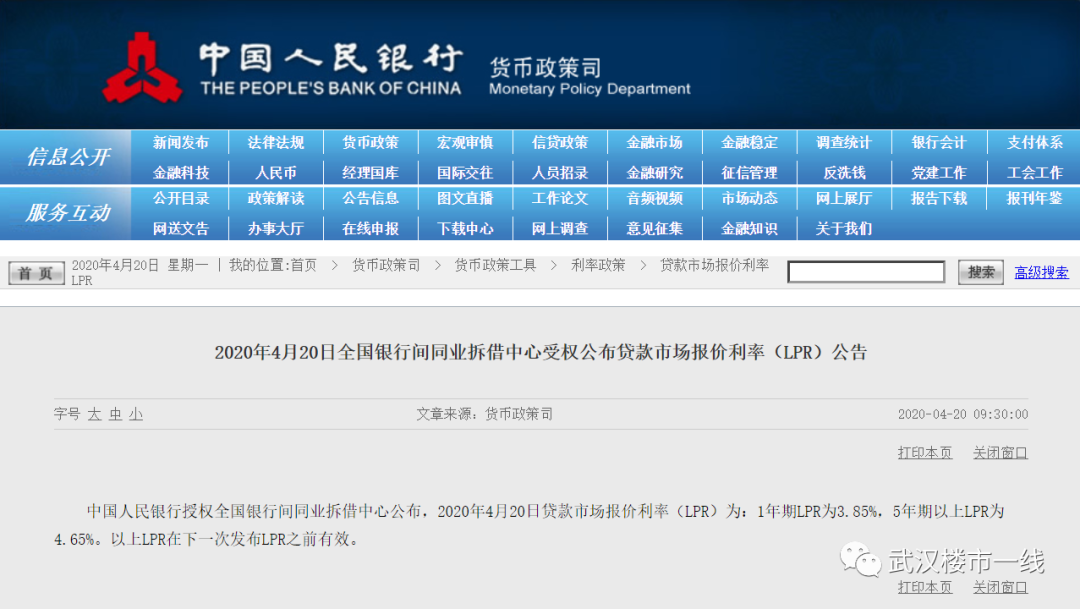Open the 支付体系 navigation item
This screenshot has width=1080, height=609.
pyautogui.click(x=1034, y=143)
